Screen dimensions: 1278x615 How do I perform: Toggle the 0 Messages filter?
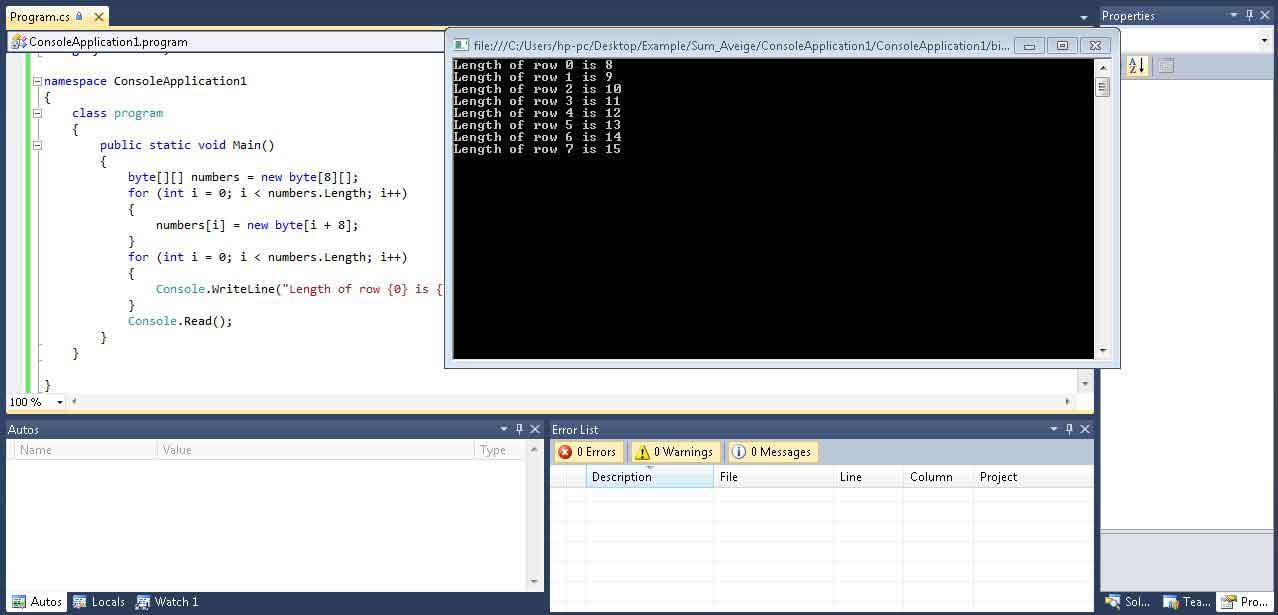coord(772,452)
